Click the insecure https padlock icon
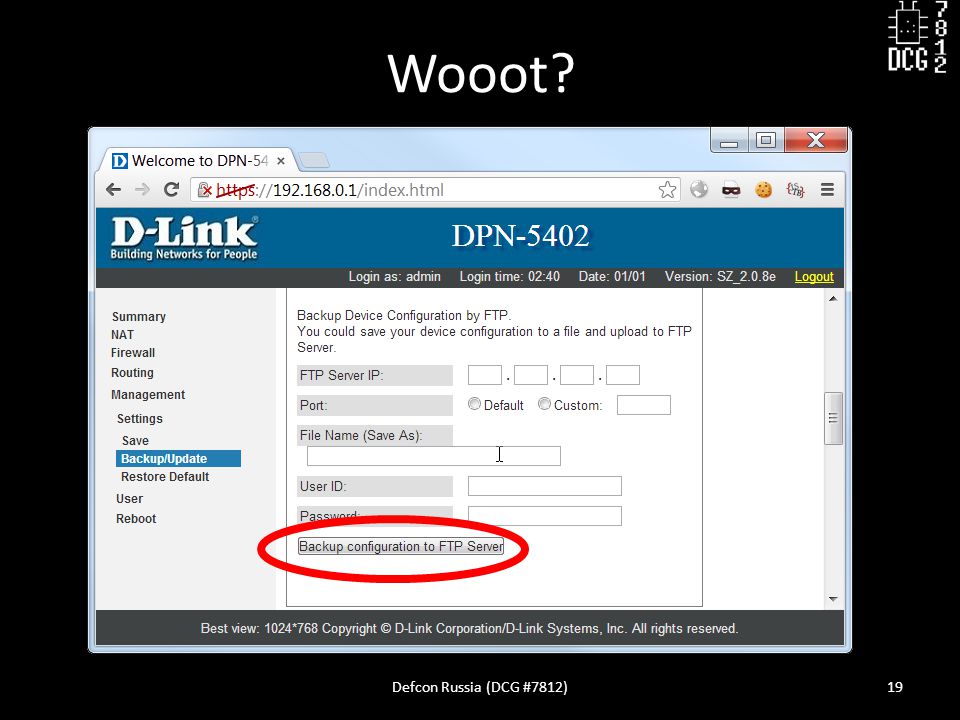 tap(204, 190)
